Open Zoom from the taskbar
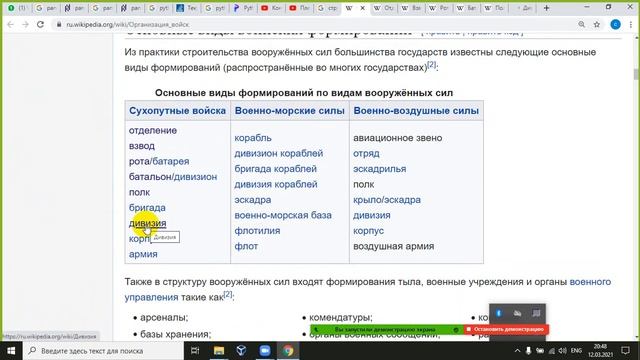 coord(264,351)
